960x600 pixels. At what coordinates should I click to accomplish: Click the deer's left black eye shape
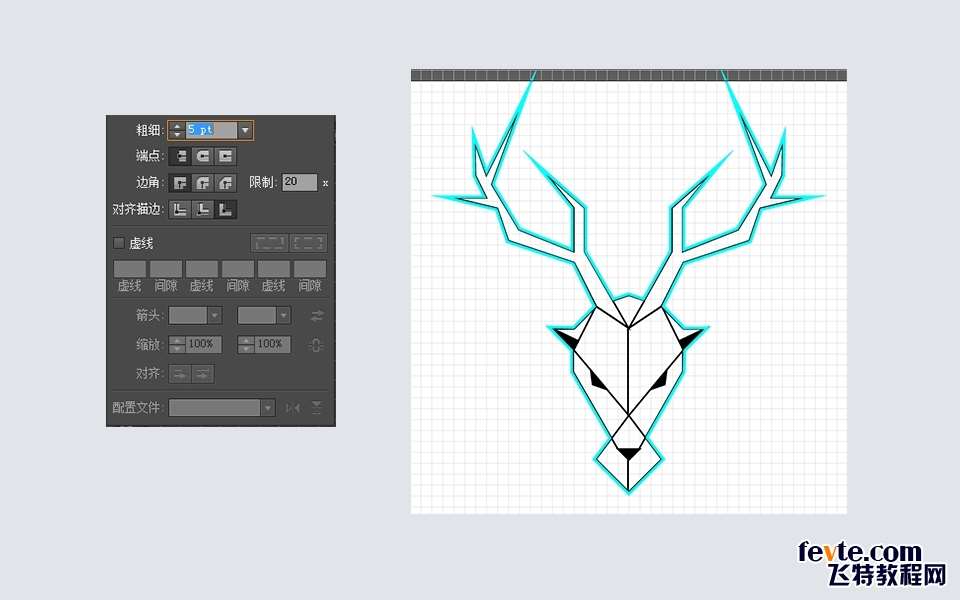point(598,381)
